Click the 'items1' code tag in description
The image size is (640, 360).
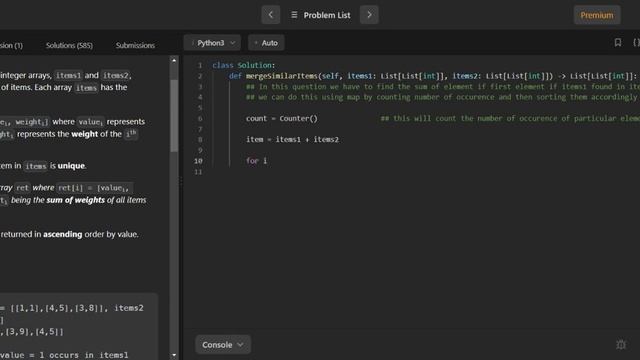click(68, 76)
